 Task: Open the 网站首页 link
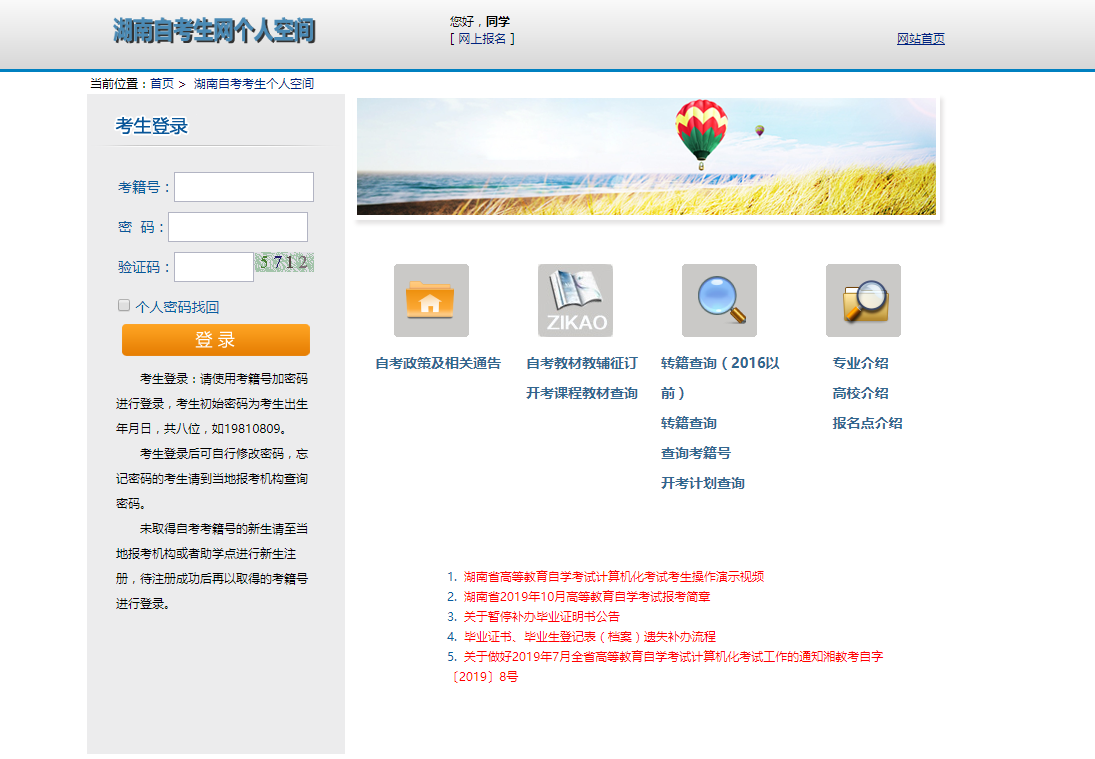point(920,39)
